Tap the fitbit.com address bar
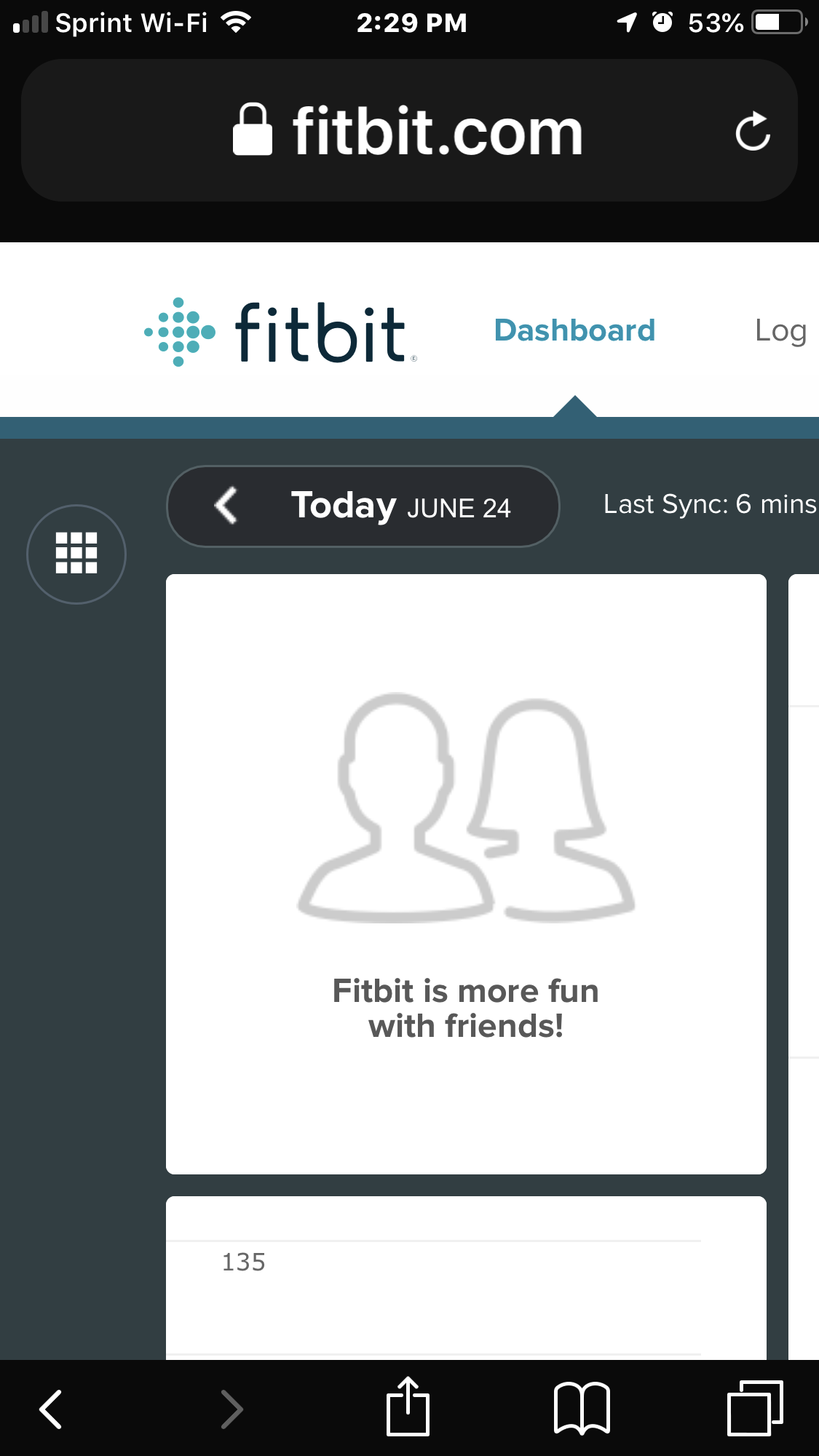Viewport: 819px width, 1456px height. coord(437,131)
